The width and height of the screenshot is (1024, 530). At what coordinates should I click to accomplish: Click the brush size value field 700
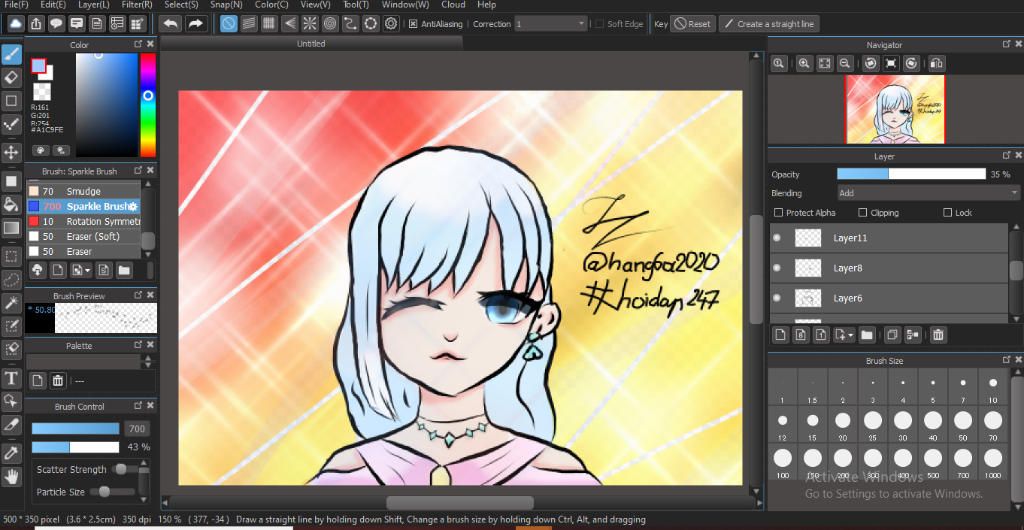tap(136, 429)
